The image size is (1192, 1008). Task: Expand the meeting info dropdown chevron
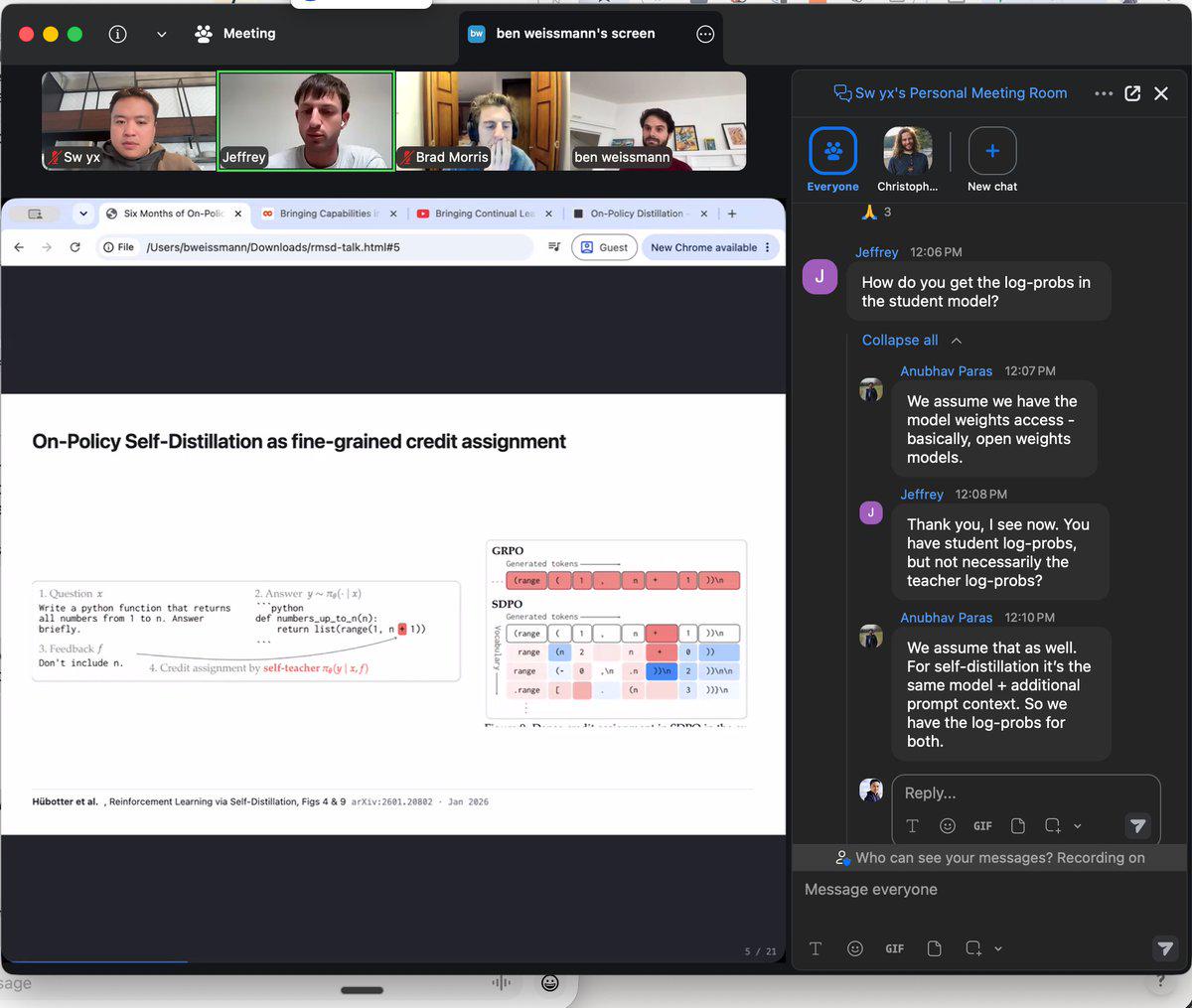click(x=162, y=34)
